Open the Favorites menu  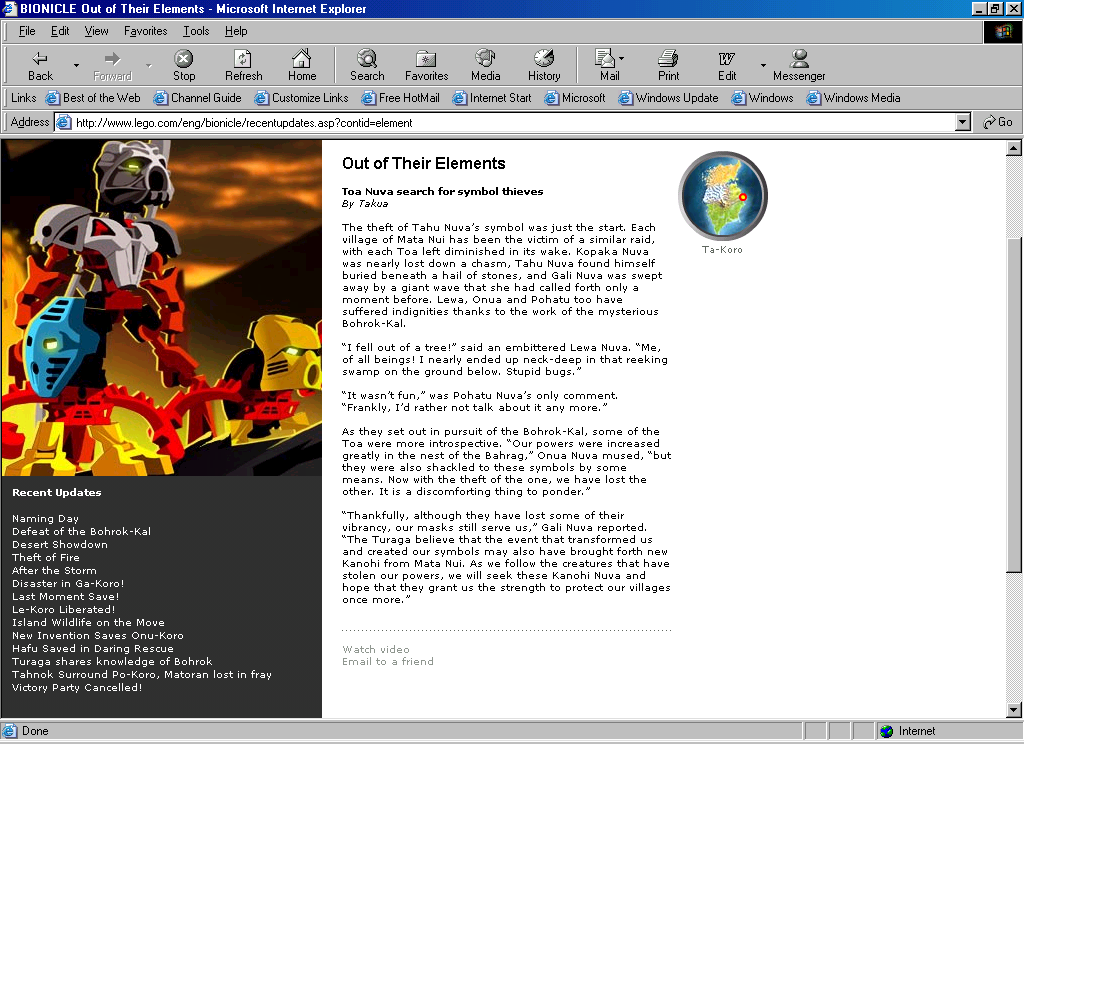[x=145, y=31]
